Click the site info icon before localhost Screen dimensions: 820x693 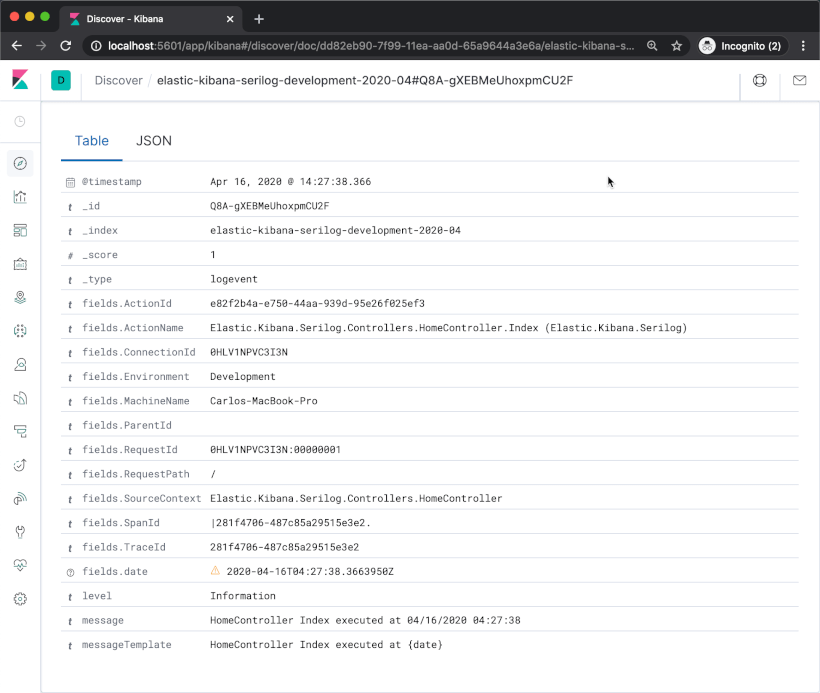click(x=96, y=46)
